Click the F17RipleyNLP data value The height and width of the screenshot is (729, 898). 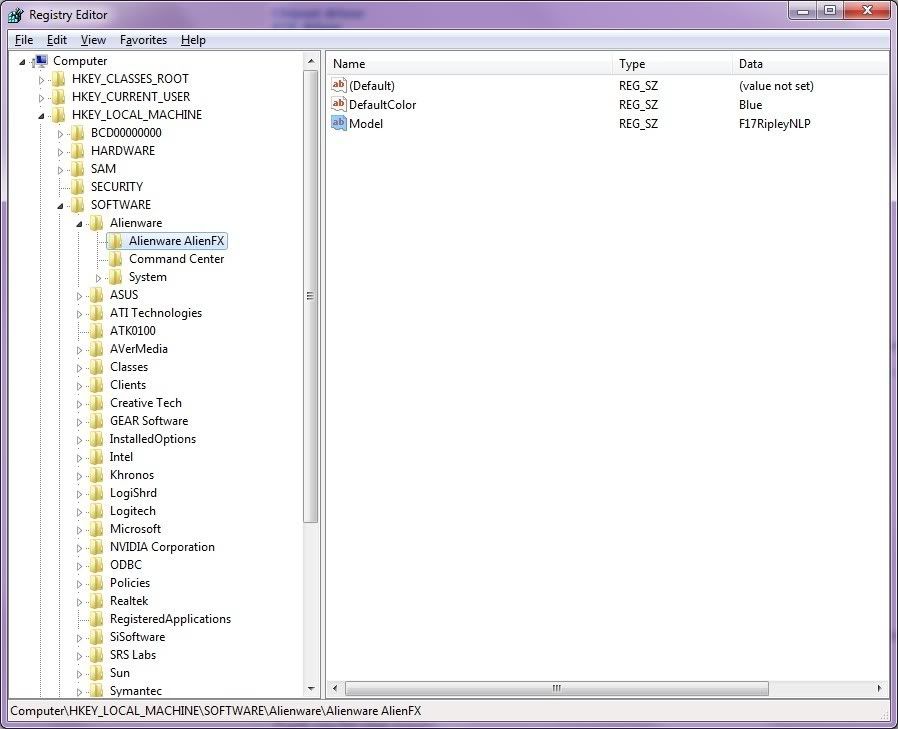pyautogui.click(x=774, y=124)
